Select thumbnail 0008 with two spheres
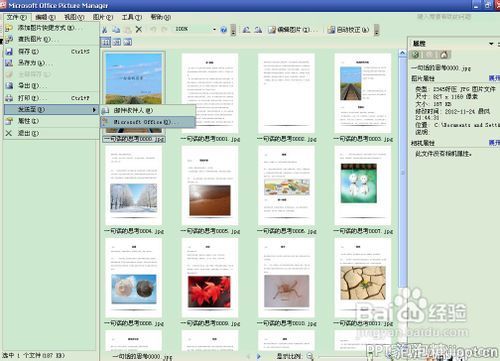This screenshot has height=361, width=500. (x=134, y=278)
